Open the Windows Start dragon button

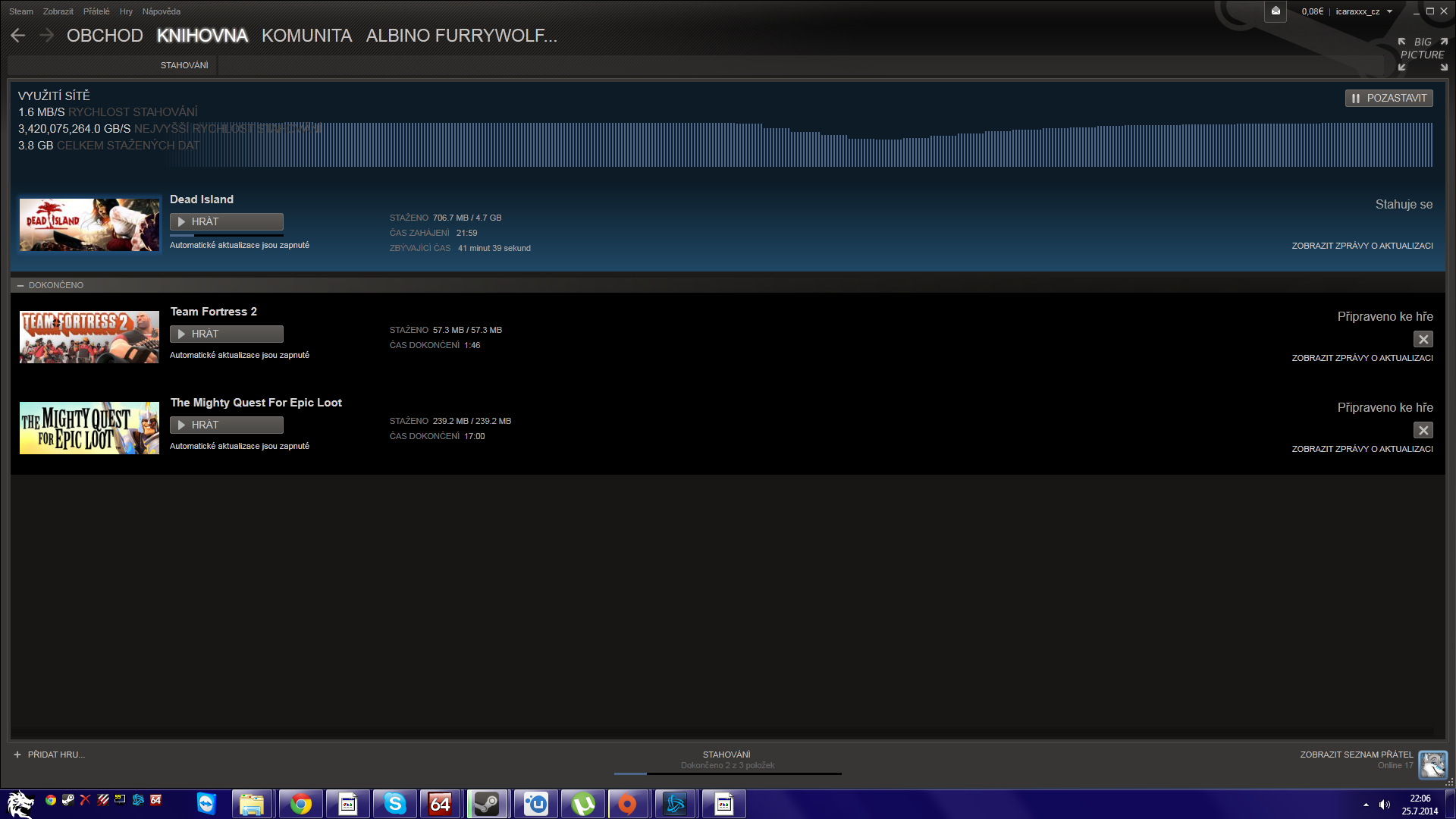point(20,805)
